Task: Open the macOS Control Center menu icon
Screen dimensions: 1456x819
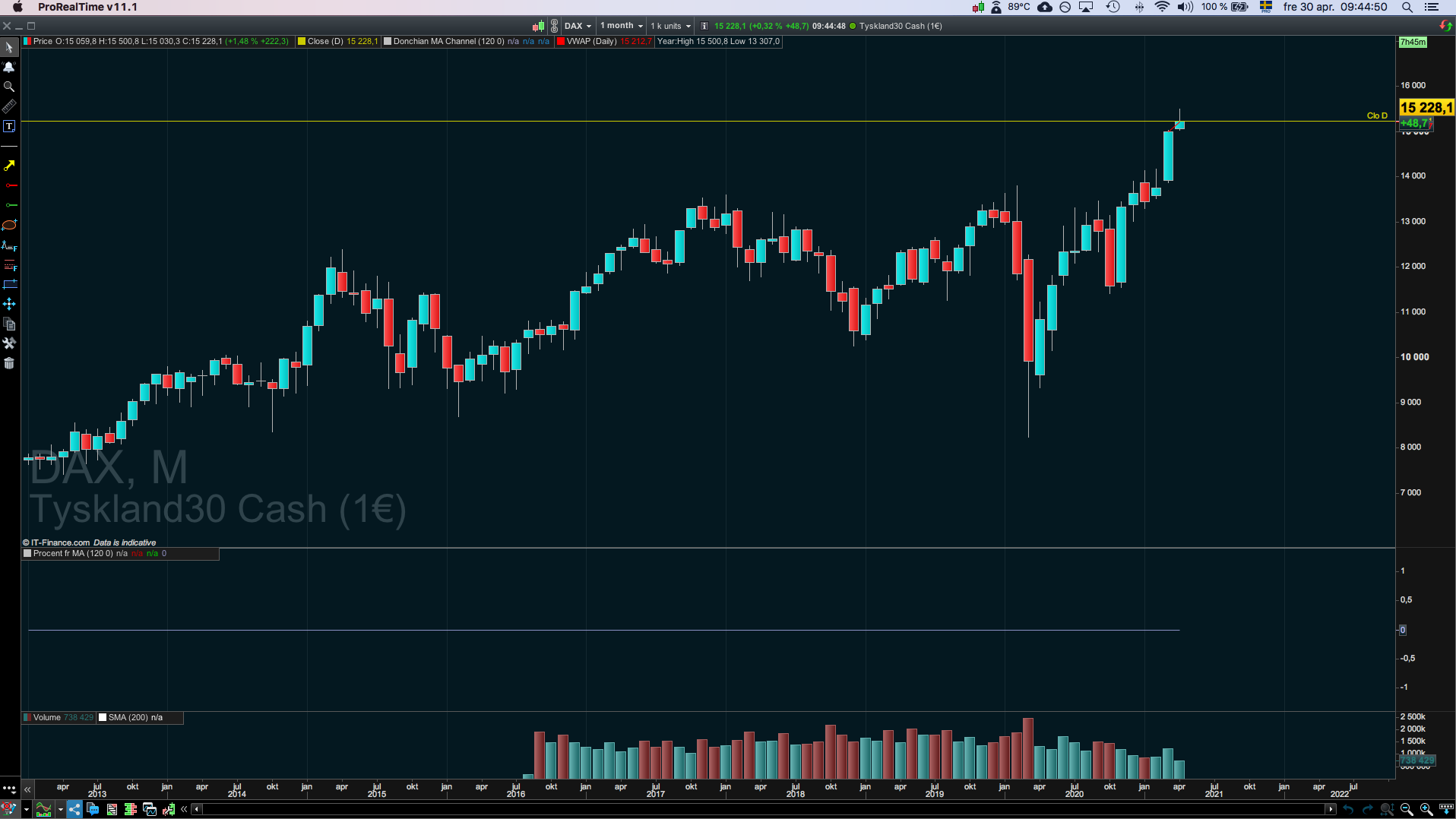Action: pos(1432,7)
